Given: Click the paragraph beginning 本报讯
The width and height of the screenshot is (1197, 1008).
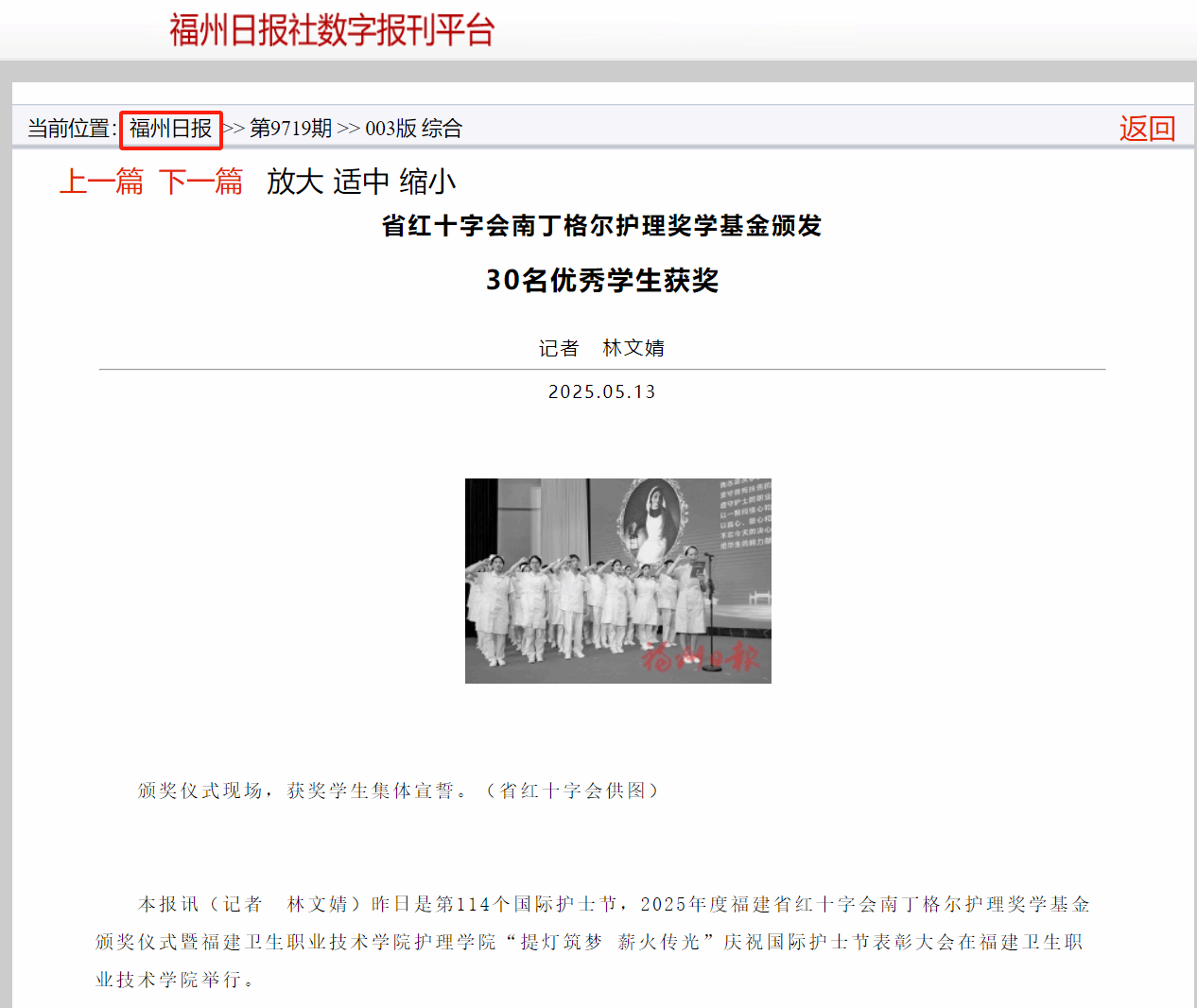Looking at the screenshot, I should coord(593,942).
